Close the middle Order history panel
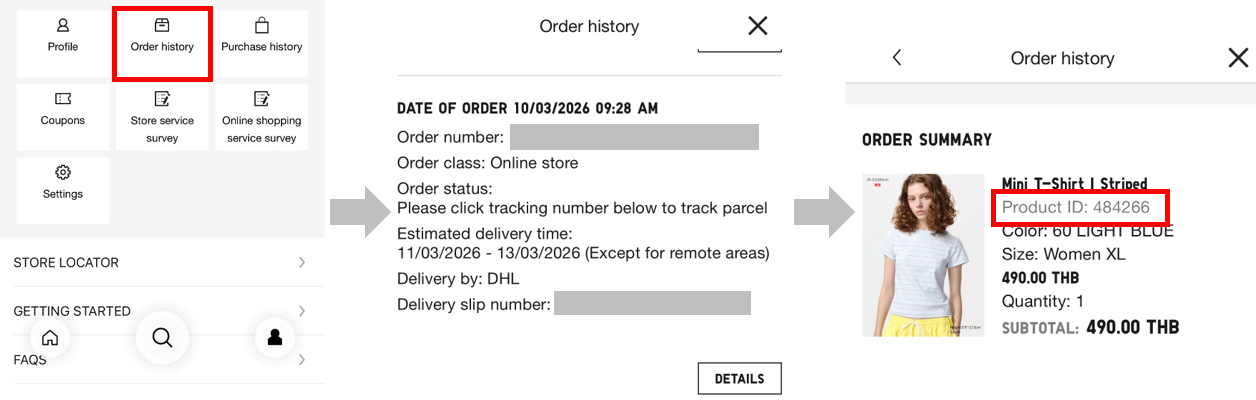 point(758,26)
